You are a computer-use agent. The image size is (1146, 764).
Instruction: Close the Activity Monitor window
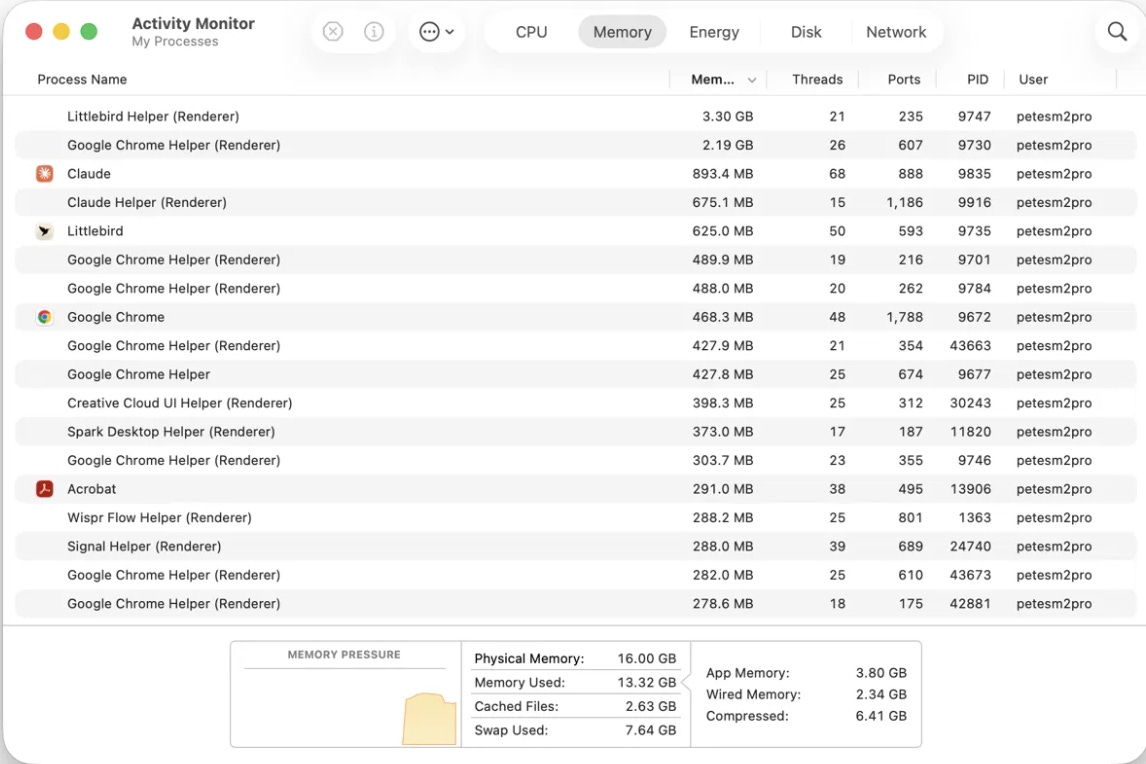click(x=34, y=31)
